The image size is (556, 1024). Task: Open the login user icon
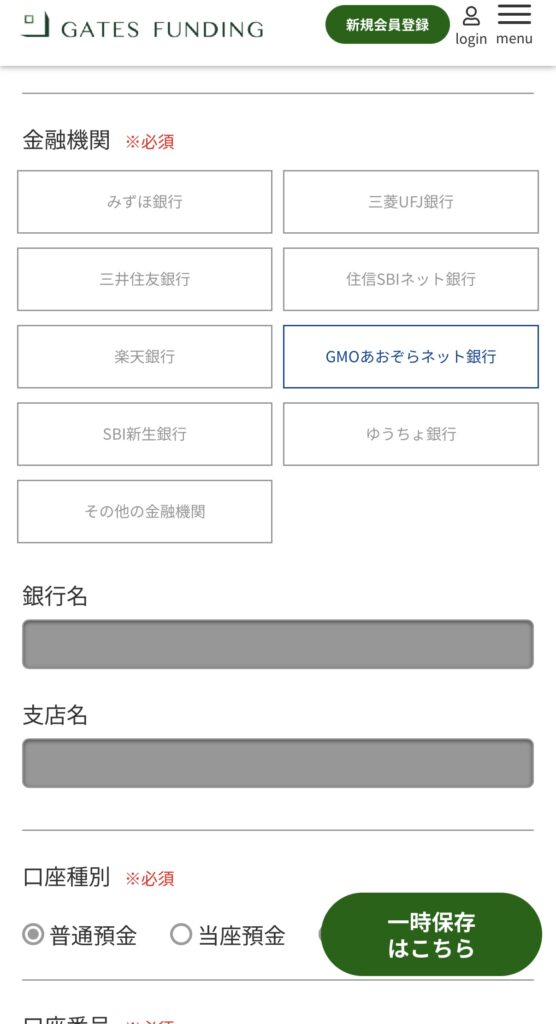pyautogui.click(x=471, y=16)
